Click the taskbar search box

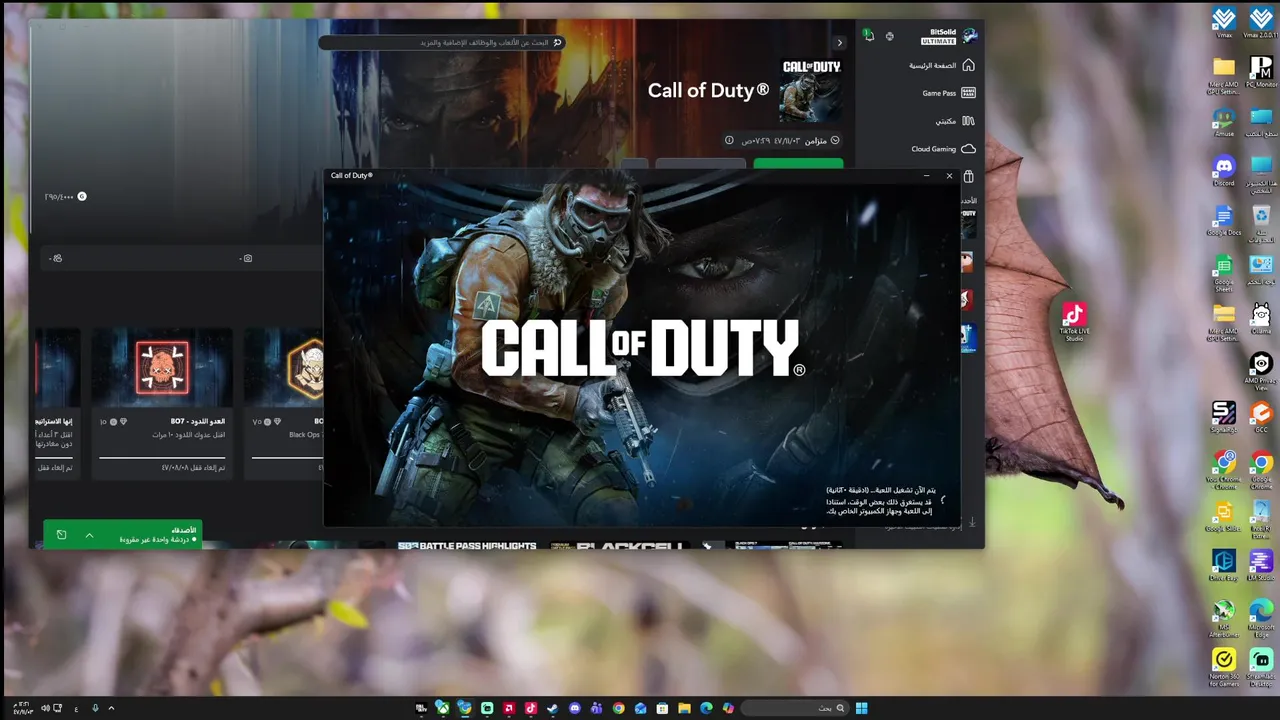tap(795, 708)
